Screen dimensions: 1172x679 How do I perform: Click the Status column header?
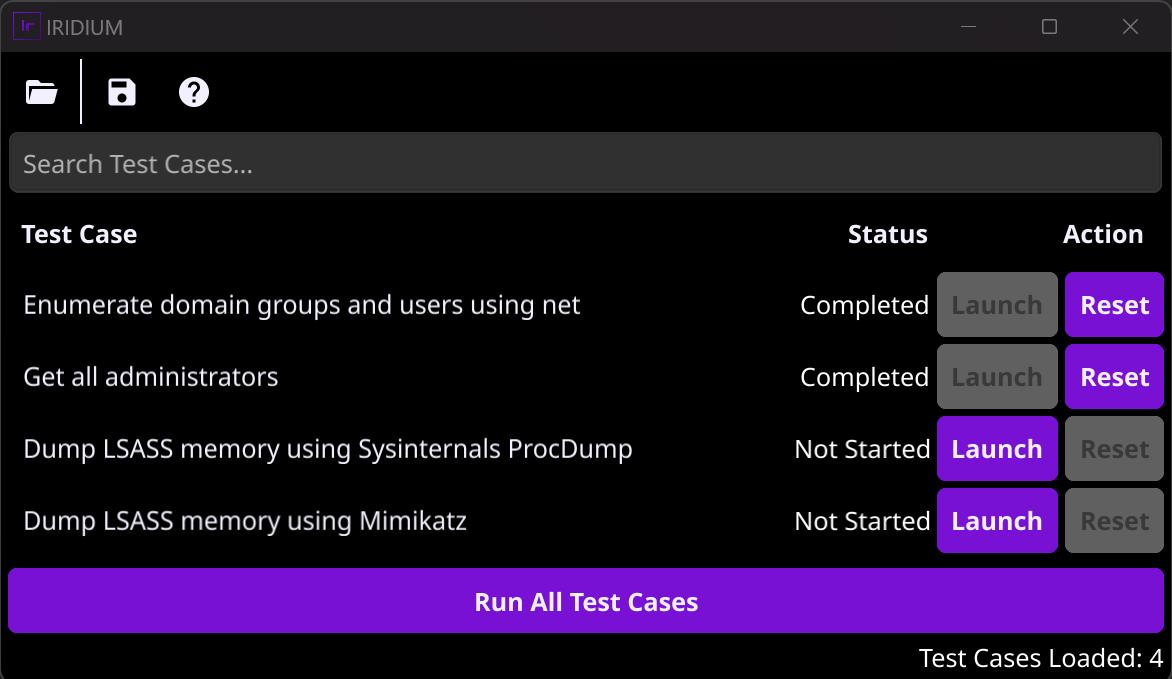tap(887, 234)
